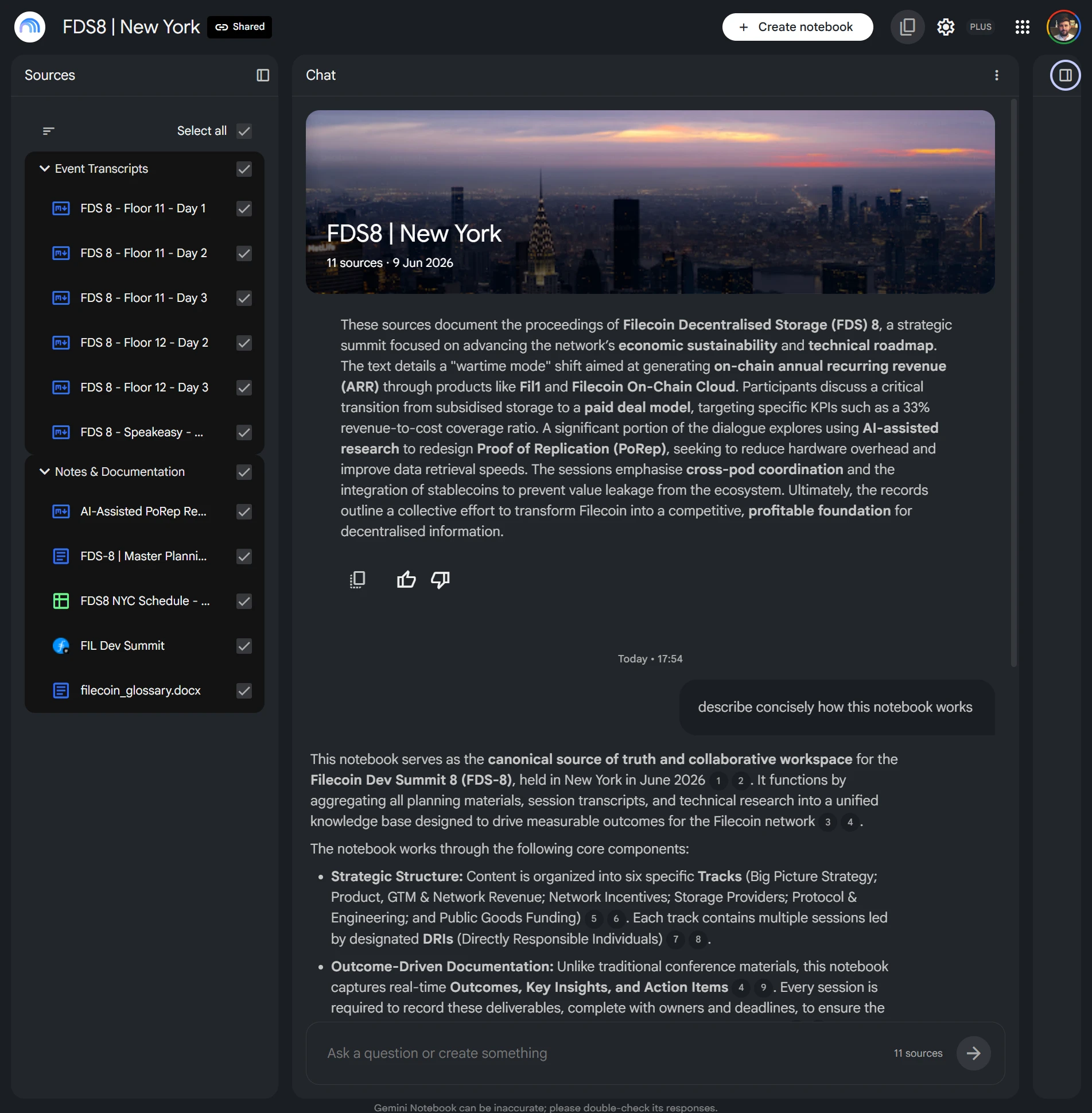
Task: Open citation 3 in the response
Action: pyautogui.click(x=827, y=822)
